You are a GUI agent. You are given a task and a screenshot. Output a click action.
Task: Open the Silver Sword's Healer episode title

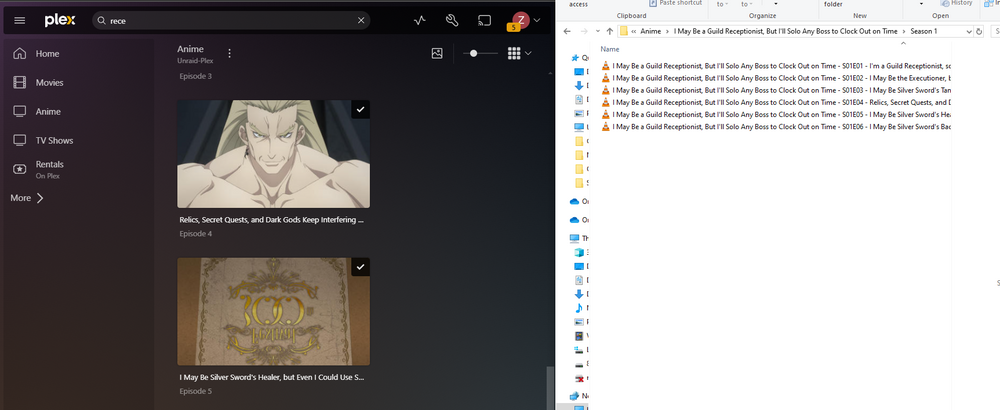272,377
